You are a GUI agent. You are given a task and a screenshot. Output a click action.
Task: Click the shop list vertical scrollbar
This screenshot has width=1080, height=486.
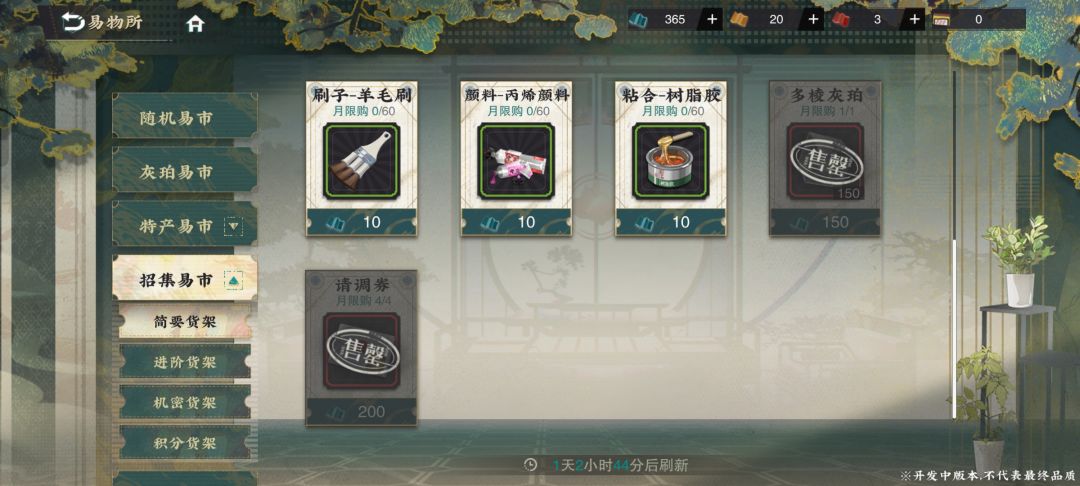click(x=954, y=244)
